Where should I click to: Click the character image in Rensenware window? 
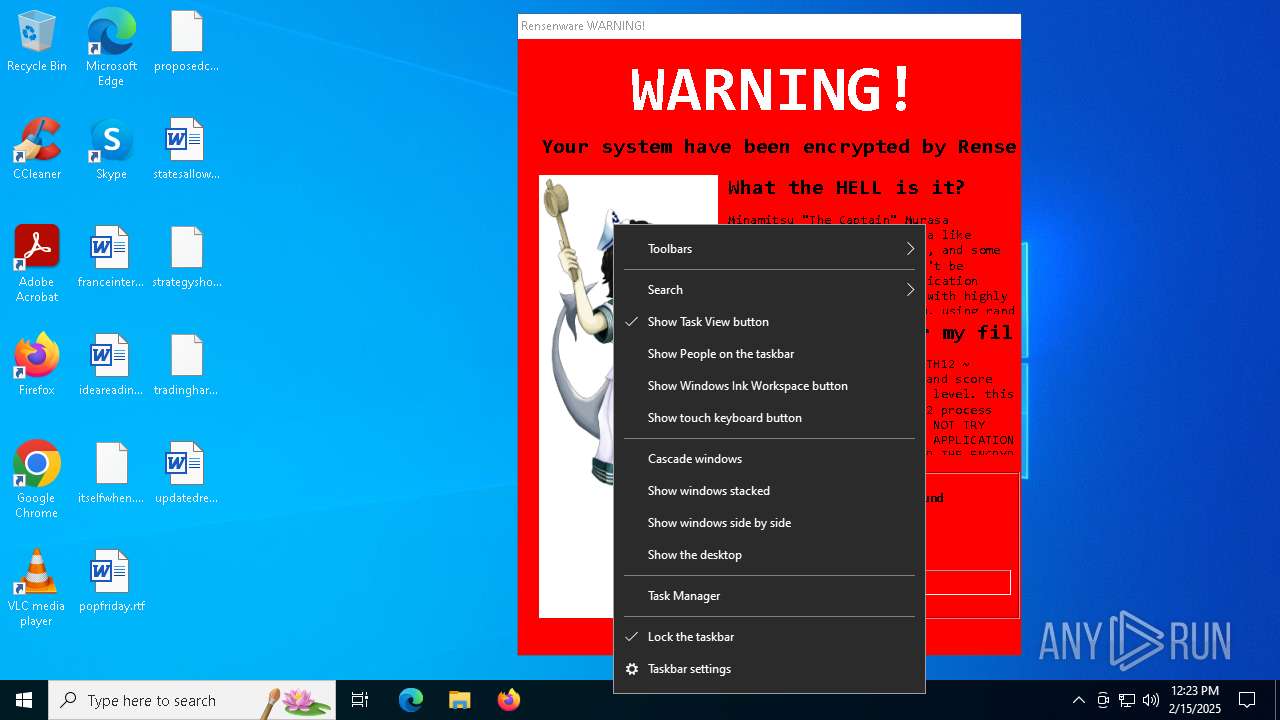[576, 396]
